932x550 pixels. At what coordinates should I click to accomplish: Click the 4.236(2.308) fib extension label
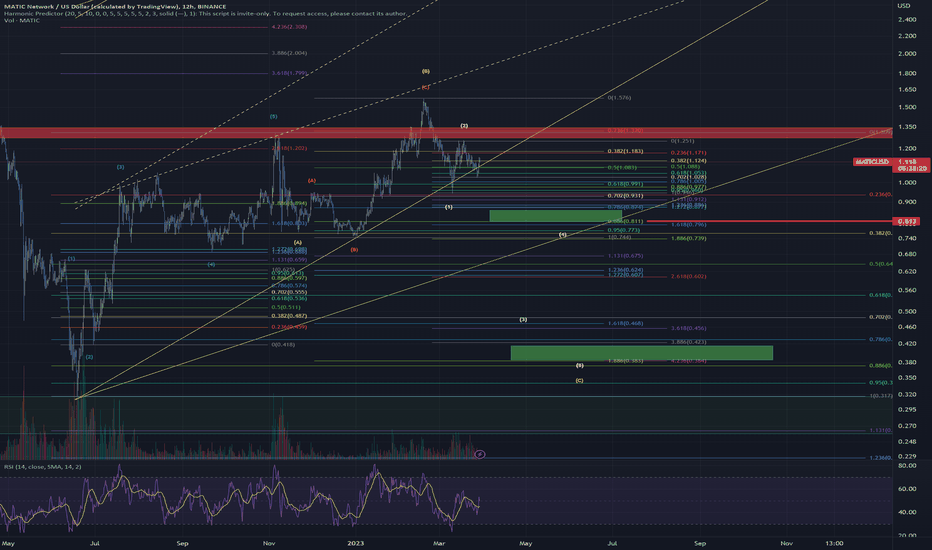[x=289, y=27]
